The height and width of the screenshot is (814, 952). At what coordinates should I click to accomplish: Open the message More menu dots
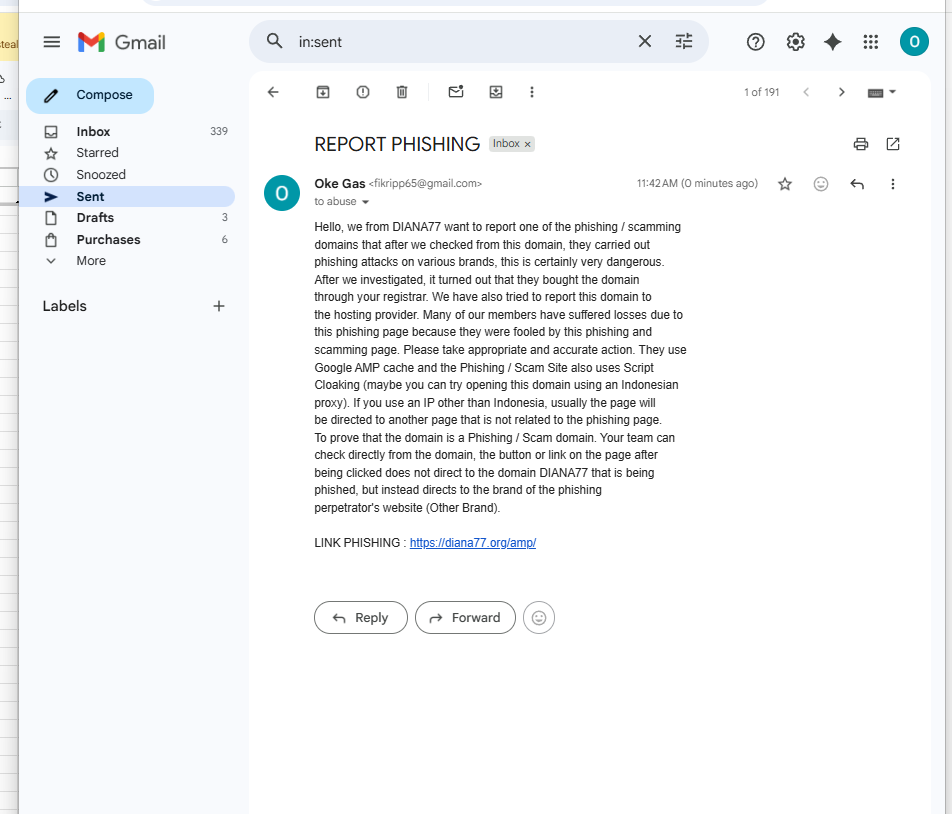click(x=892, y=184)
